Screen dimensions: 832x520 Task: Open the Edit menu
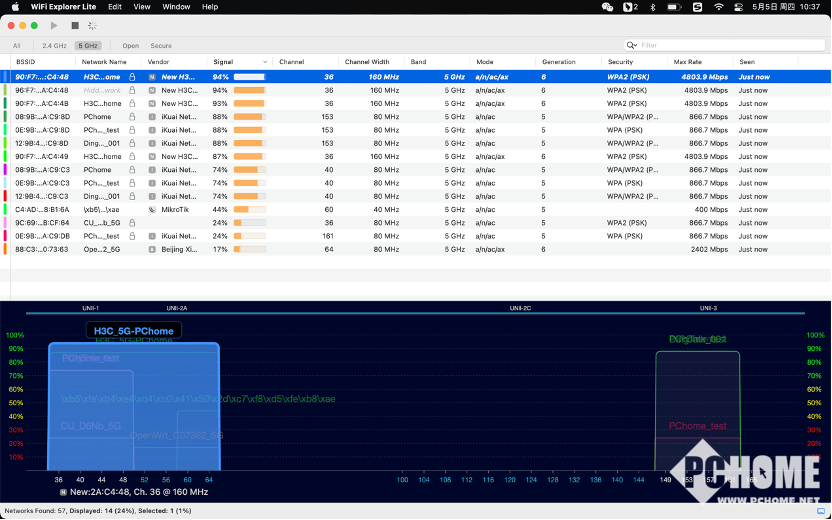pyautogui.click(x=115, y=7)
